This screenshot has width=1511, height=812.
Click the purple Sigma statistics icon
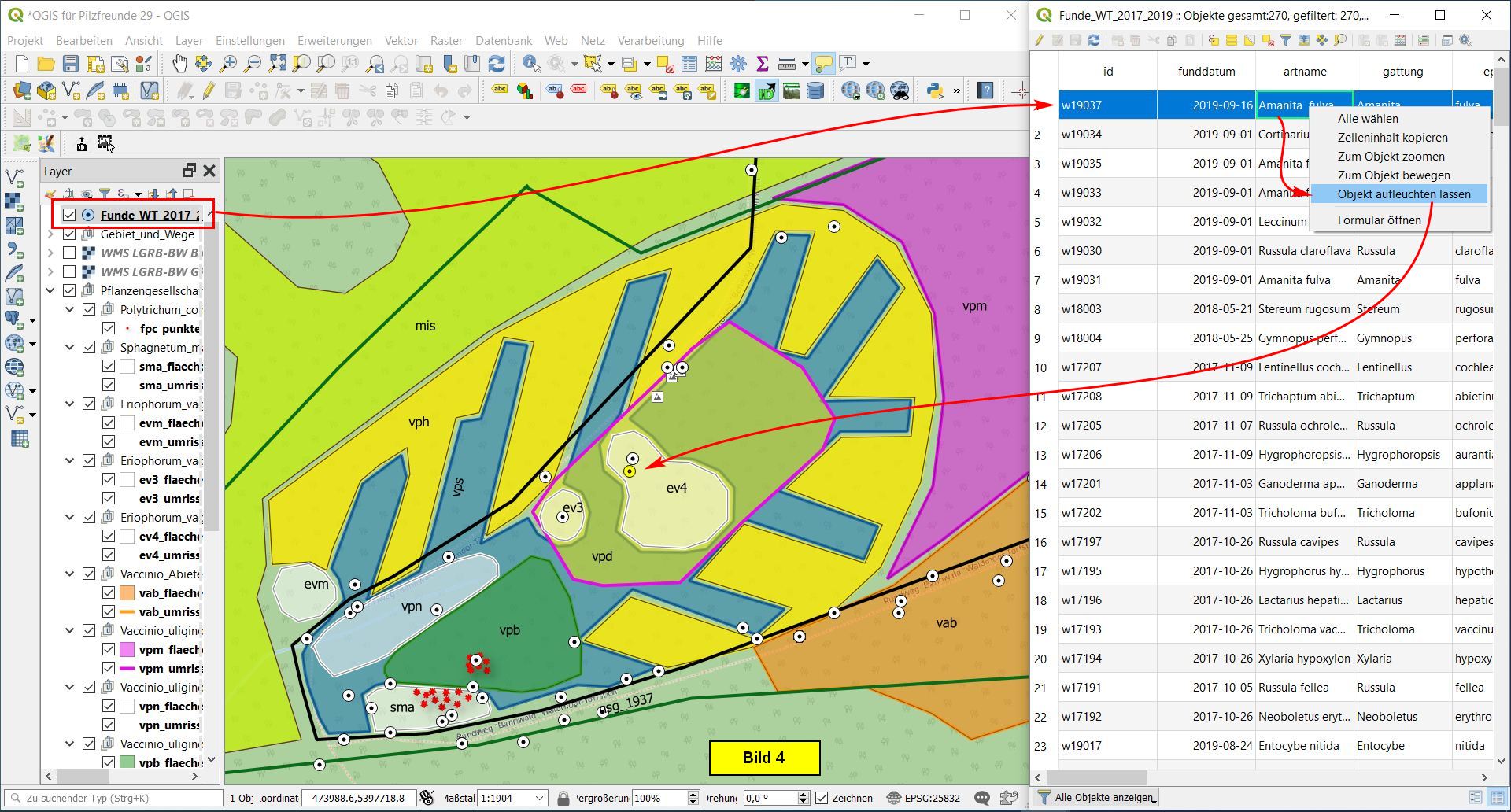pyautogui.click(x=762, y=64)
